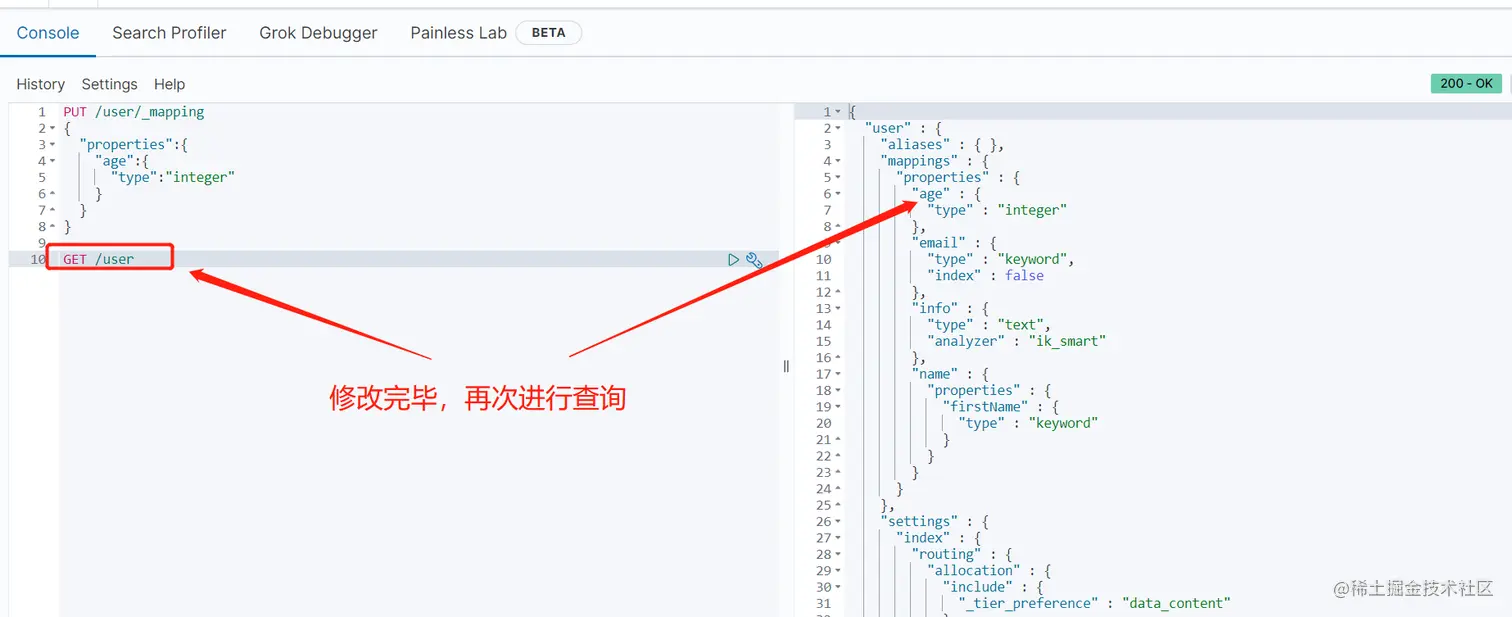Open the Painless Lab tab

(457, 32)
